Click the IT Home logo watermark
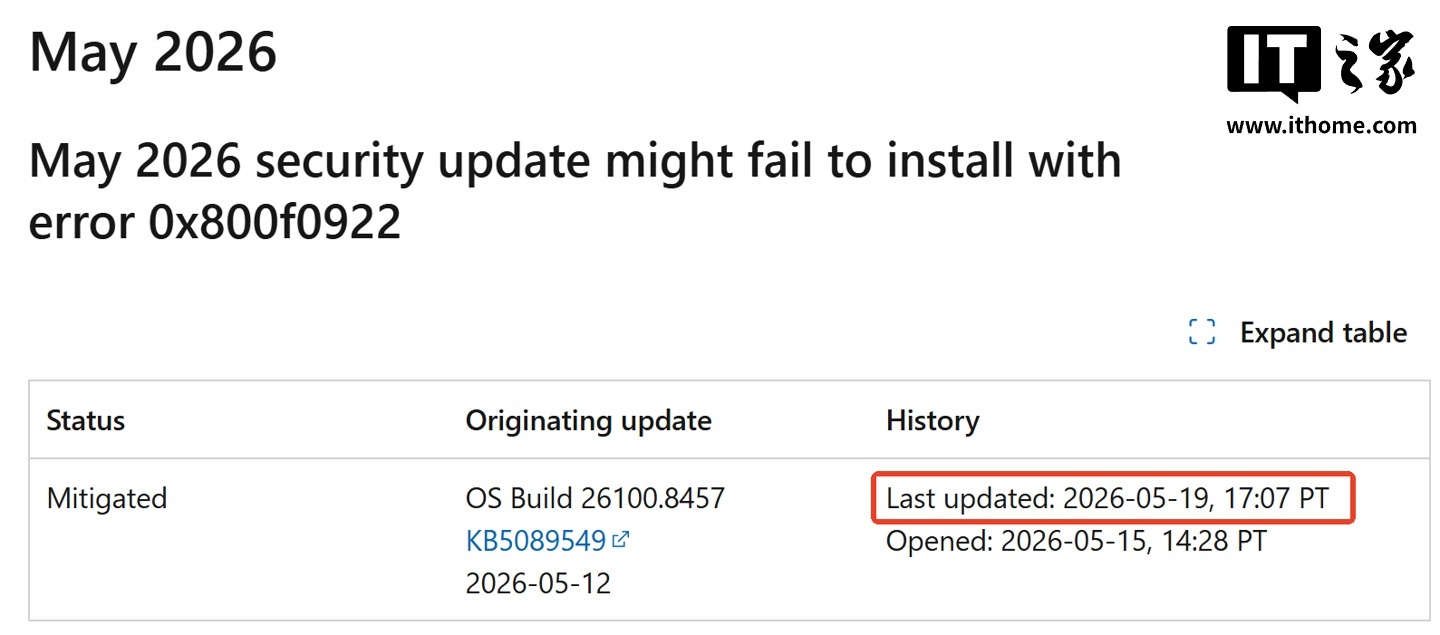The height and width of the screenshot is (635, 1440). pos(1321,80)
